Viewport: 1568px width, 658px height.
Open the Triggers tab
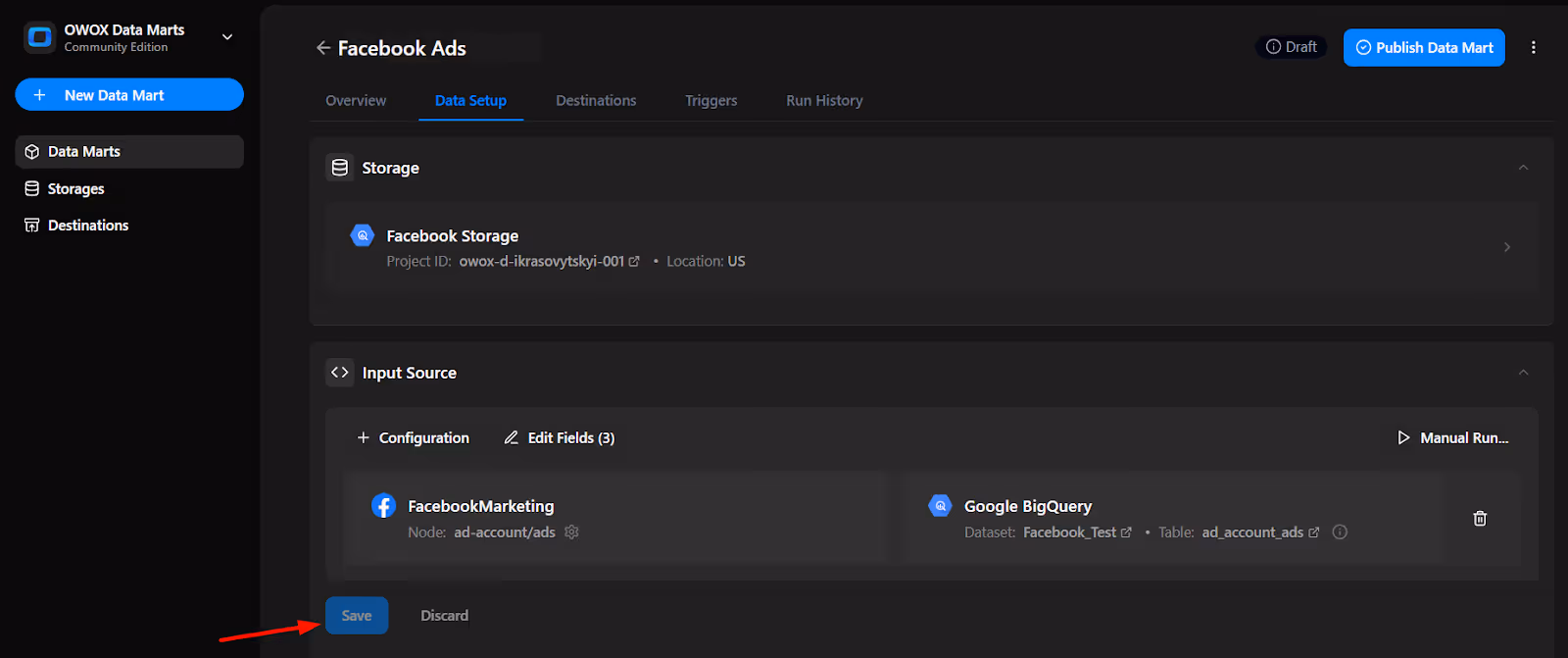point(710,100)
